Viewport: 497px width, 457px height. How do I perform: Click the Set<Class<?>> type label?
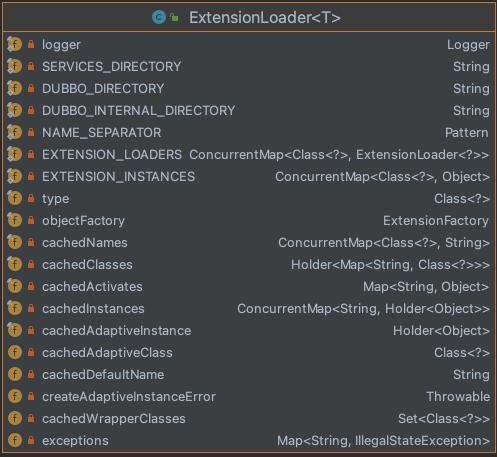point(444,419)
